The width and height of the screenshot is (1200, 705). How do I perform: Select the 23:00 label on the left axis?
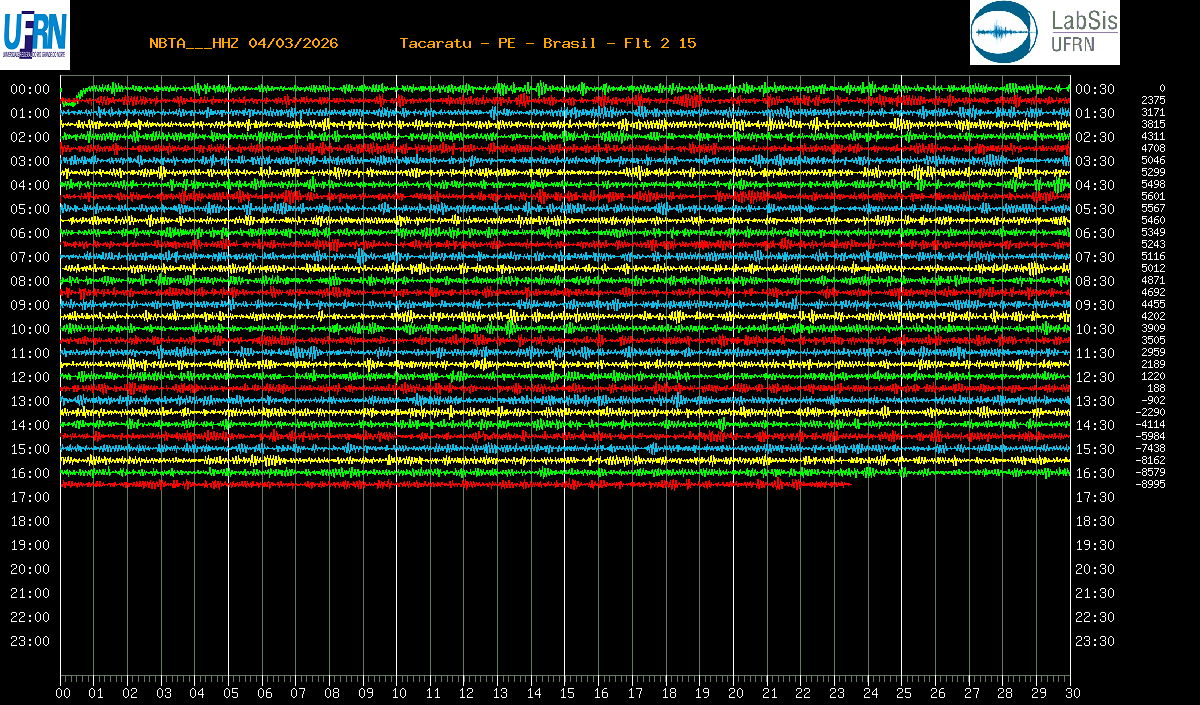tap(30, 641)
